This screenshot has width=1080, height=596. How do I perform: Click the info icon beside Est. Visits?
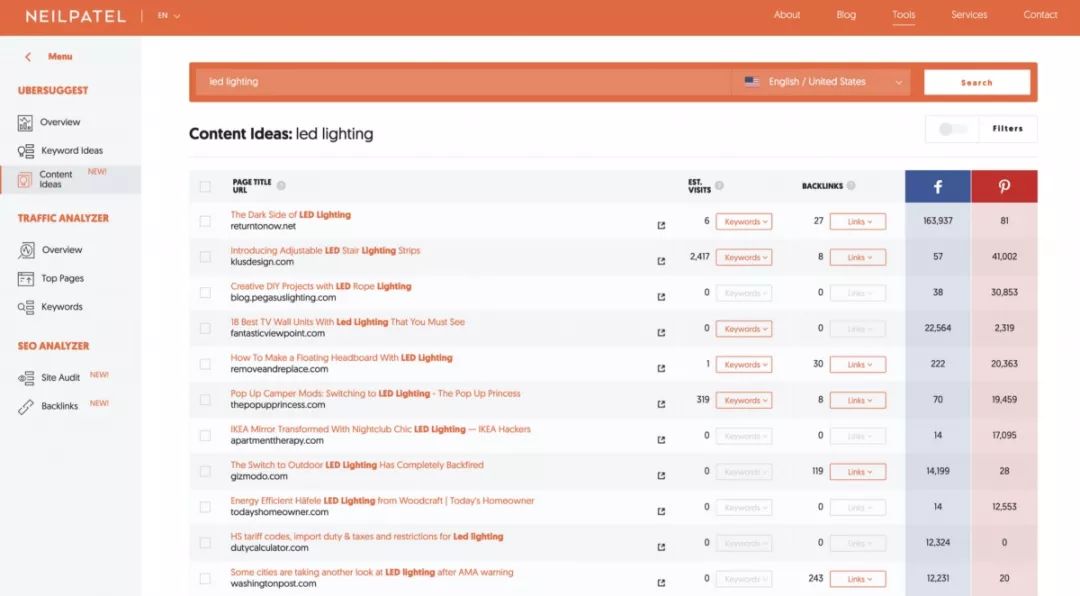pyautogui.click(x=719, y=185)
